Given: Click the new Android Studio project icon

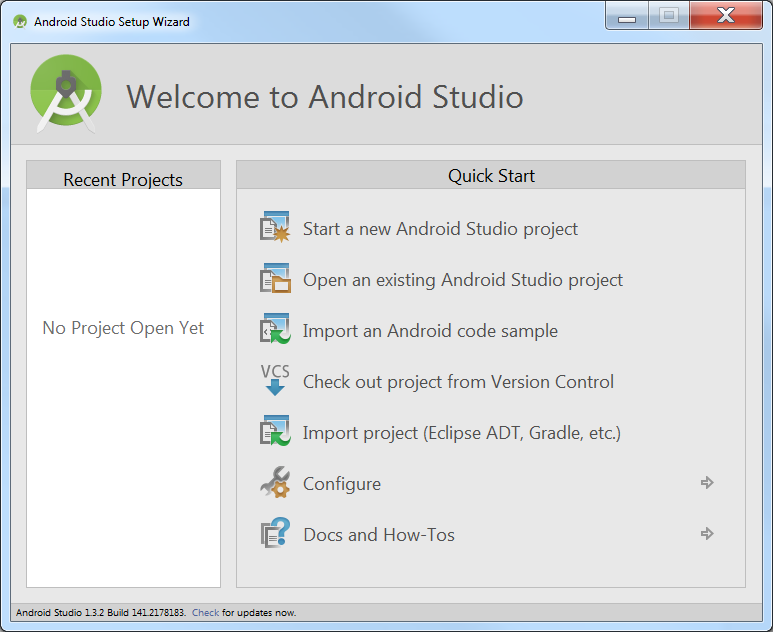Looking at the screenshot, I should pos(275,227).
